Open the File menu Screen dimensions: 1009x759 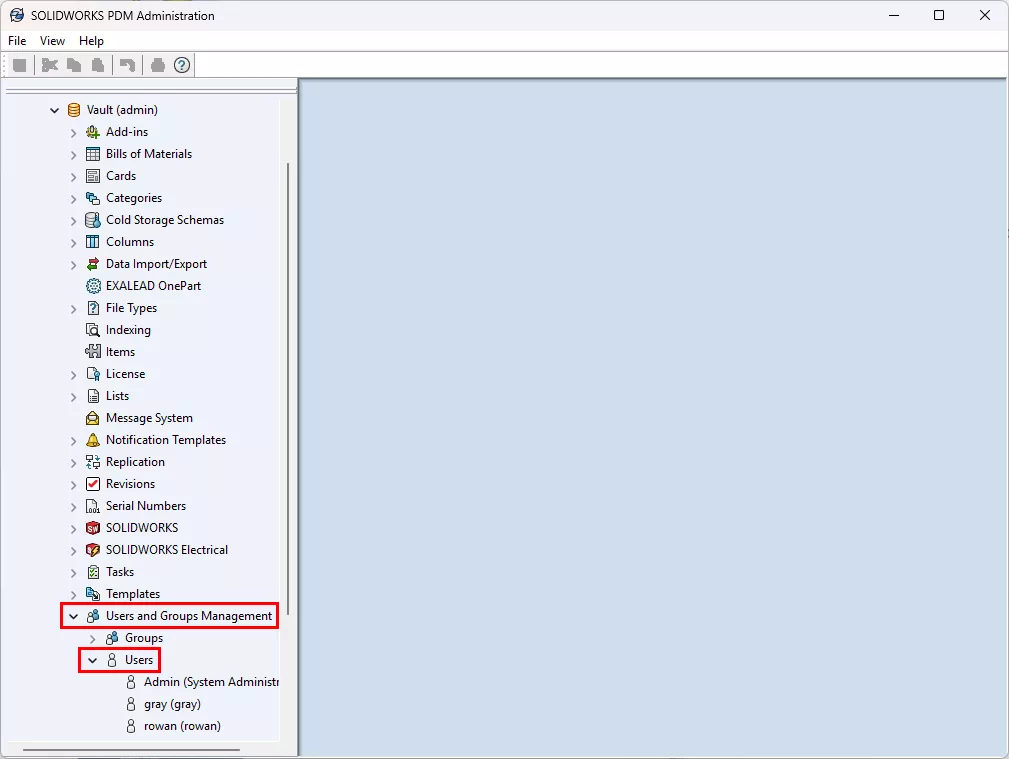click(17, 41)
